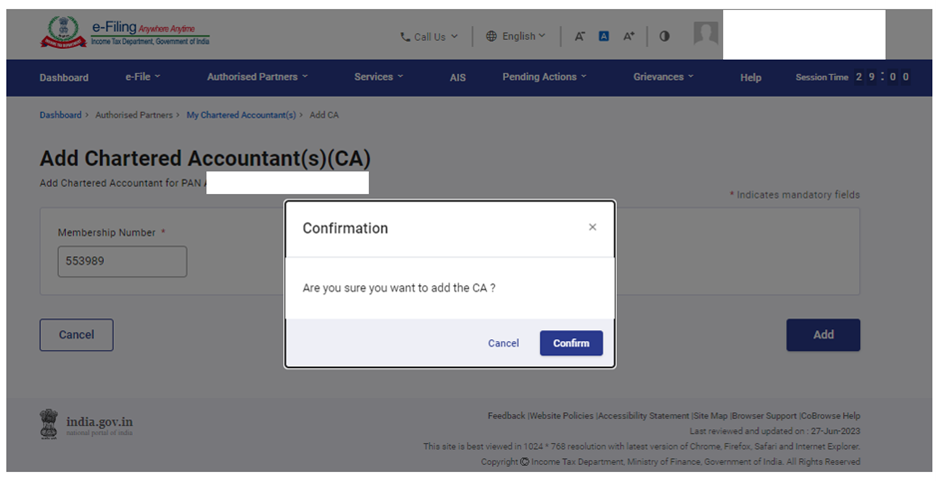Confirm adding the CA
The height and width of the screenshot is (481, 936).
[x=571, y=343]
